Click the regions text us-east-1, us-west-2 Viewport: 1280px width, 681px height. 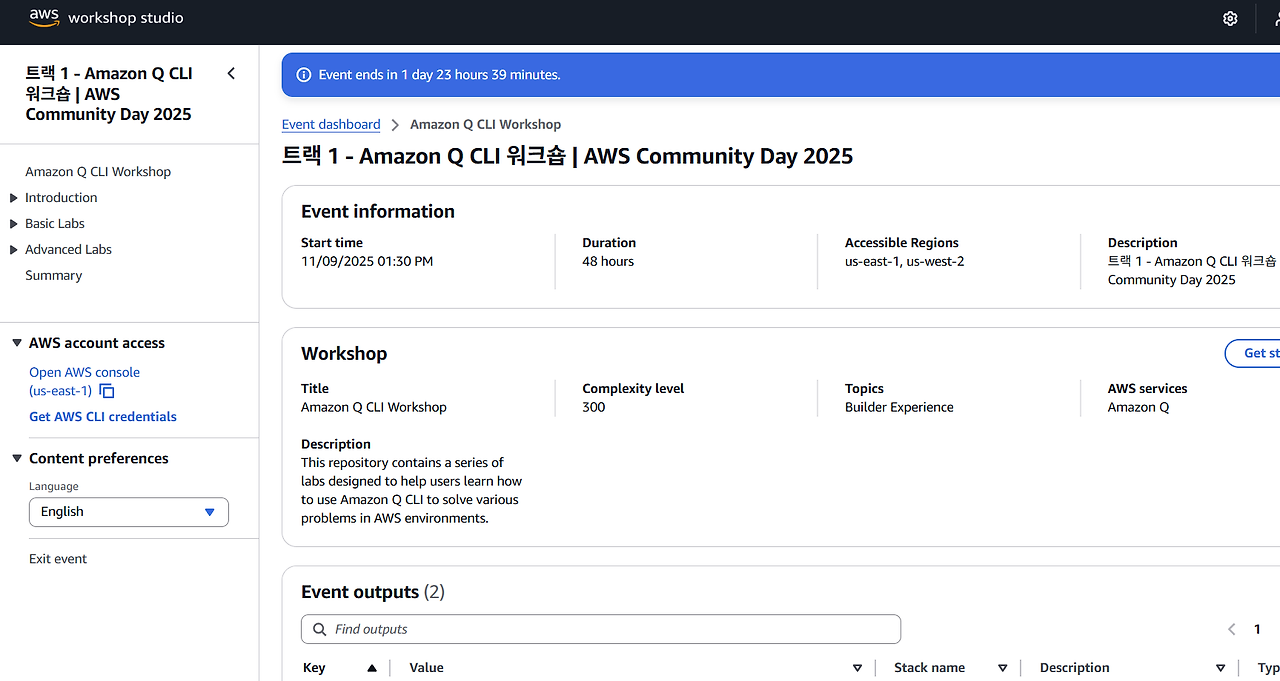point(905,262)
